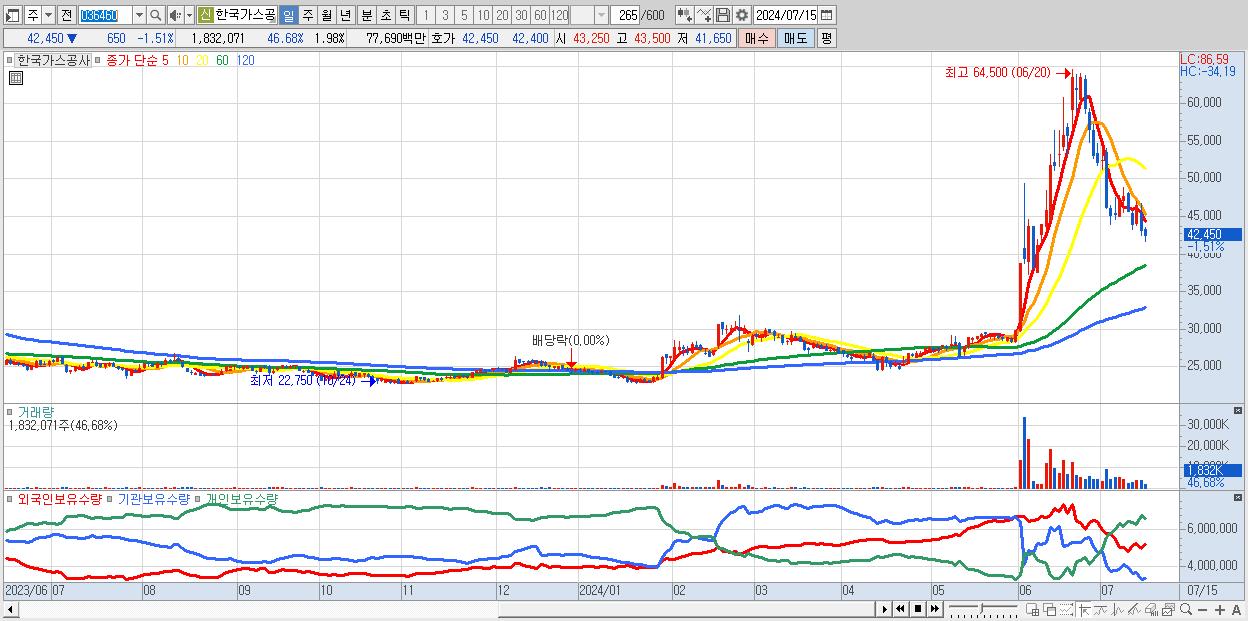Expand the stock code history dropdown

pos(139,15)
